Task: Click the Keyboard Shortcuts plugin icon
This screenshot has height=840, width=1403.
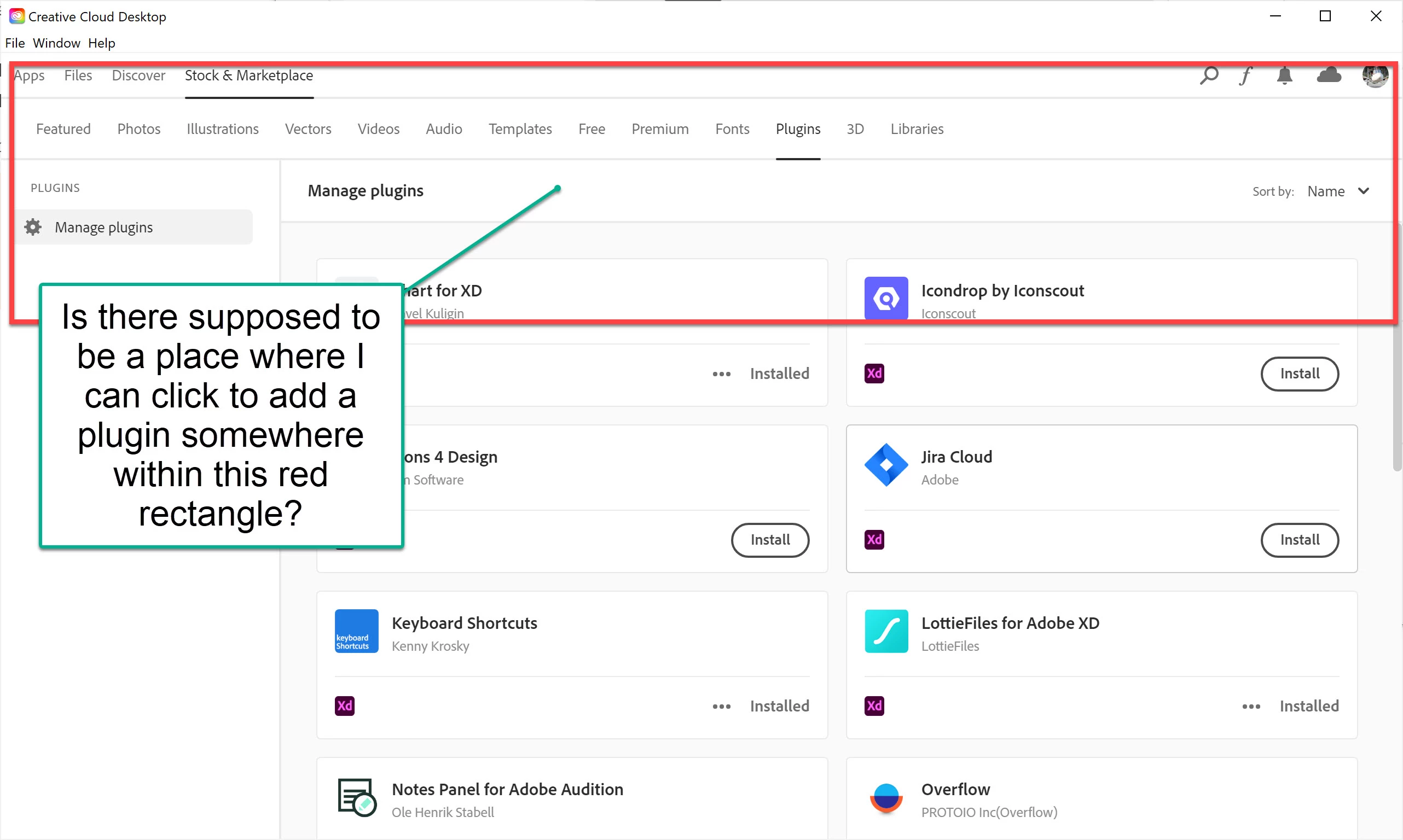Action: [356, 631]
